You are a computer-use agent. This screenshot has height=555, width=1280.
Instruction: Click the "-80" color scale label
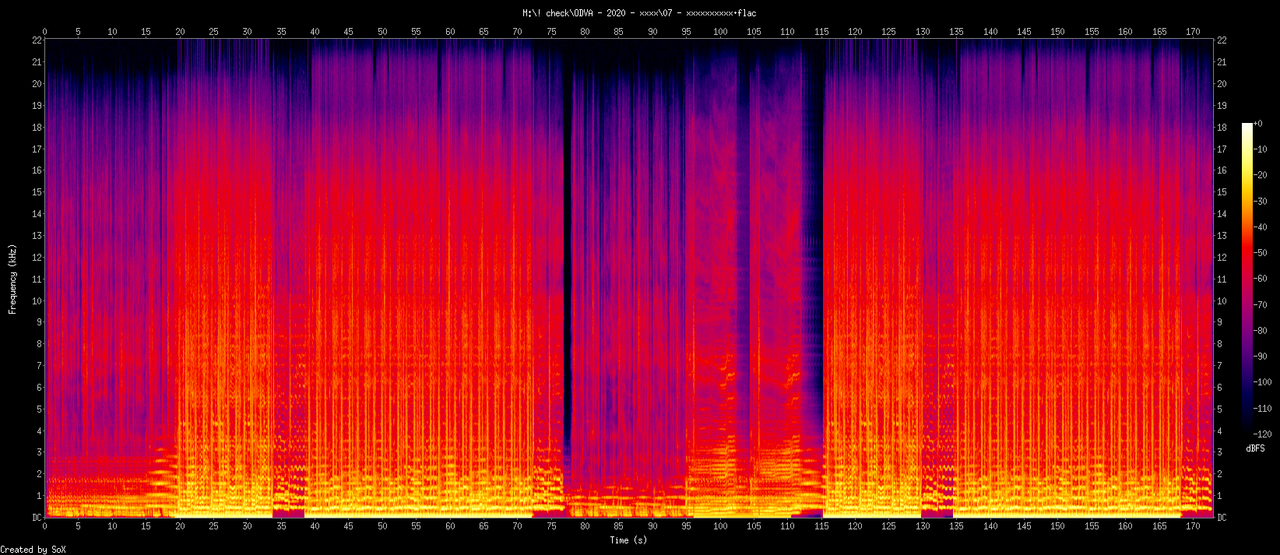coord(1262,331)
